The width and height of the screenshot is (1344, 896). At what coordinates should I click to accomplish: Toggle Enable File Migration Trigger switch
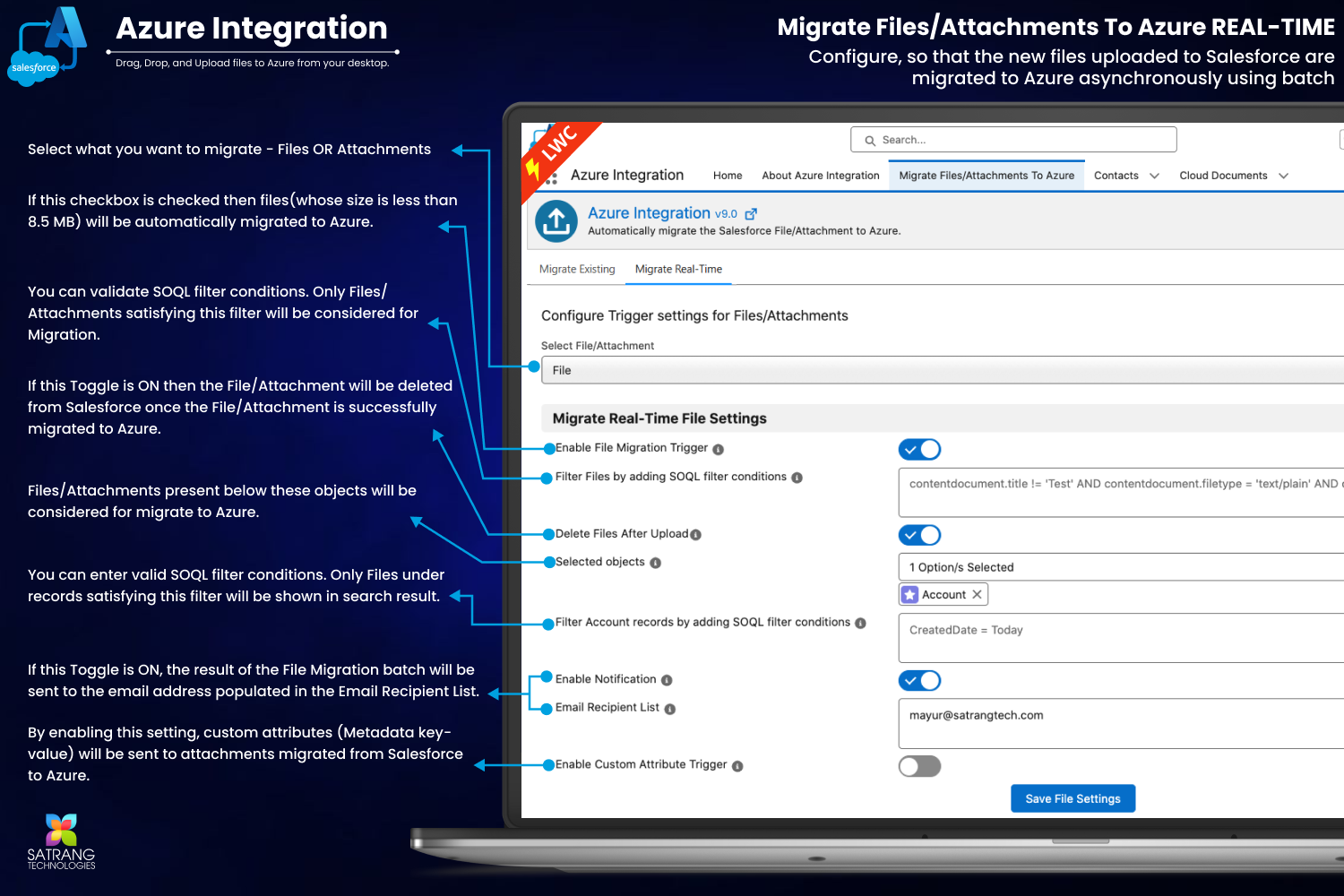pyautogui.click(x=919, y=449)
